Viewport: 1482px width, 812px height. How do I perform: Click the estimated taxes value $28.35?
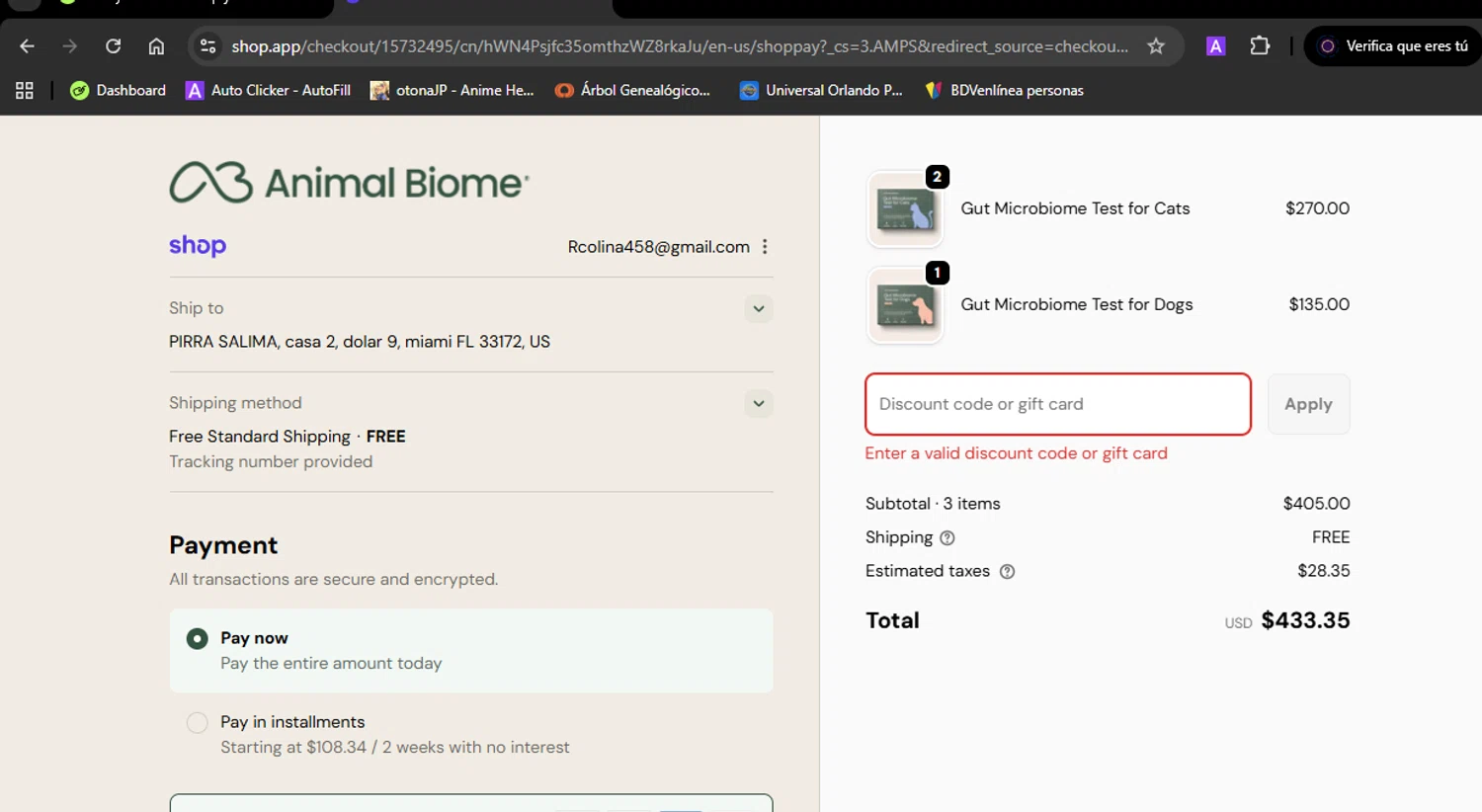1323,571
